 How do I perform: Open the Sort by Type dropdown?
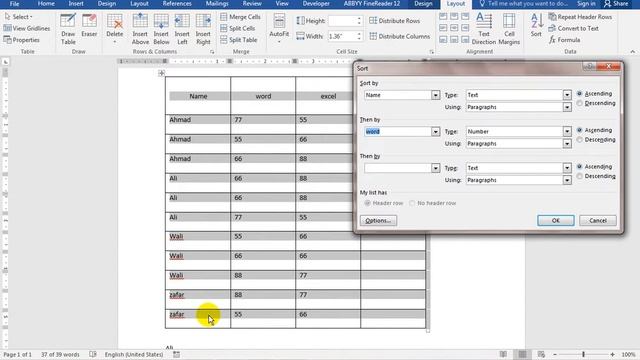pyautogui.click(x=567, y=95)
